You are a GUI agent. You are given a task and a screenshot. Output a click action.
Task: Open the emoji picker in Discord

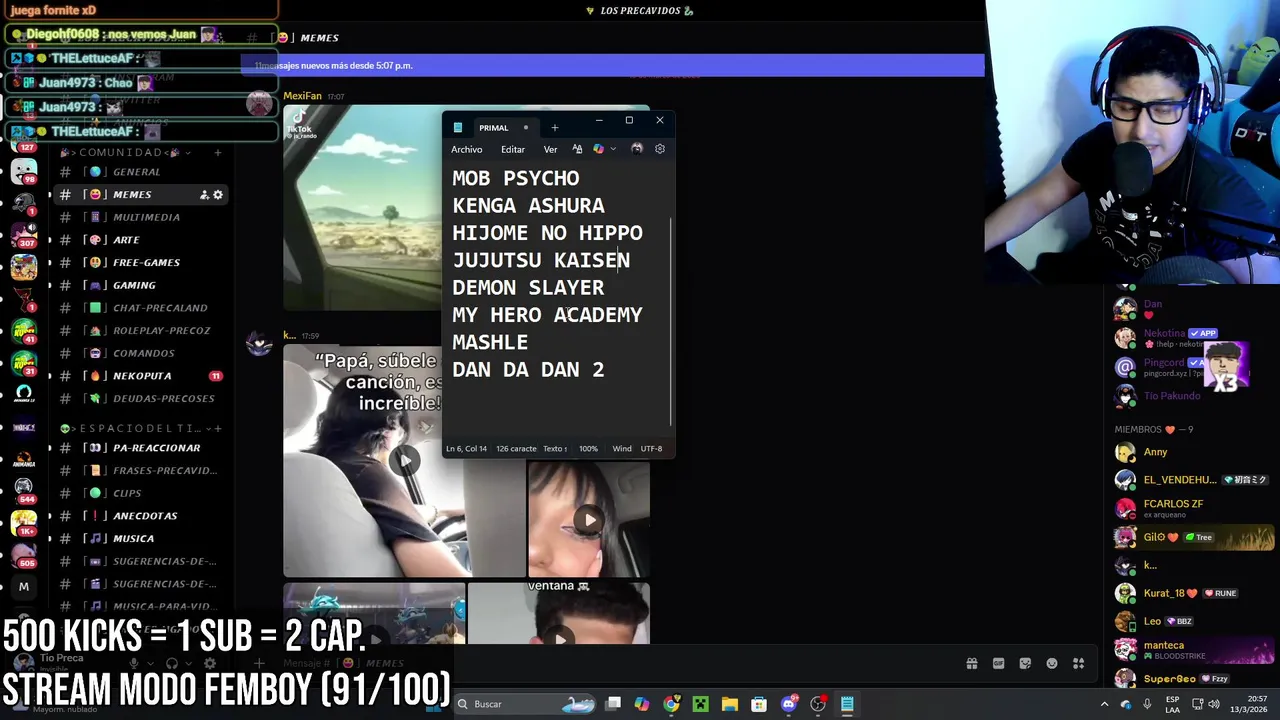(1052, 663)
